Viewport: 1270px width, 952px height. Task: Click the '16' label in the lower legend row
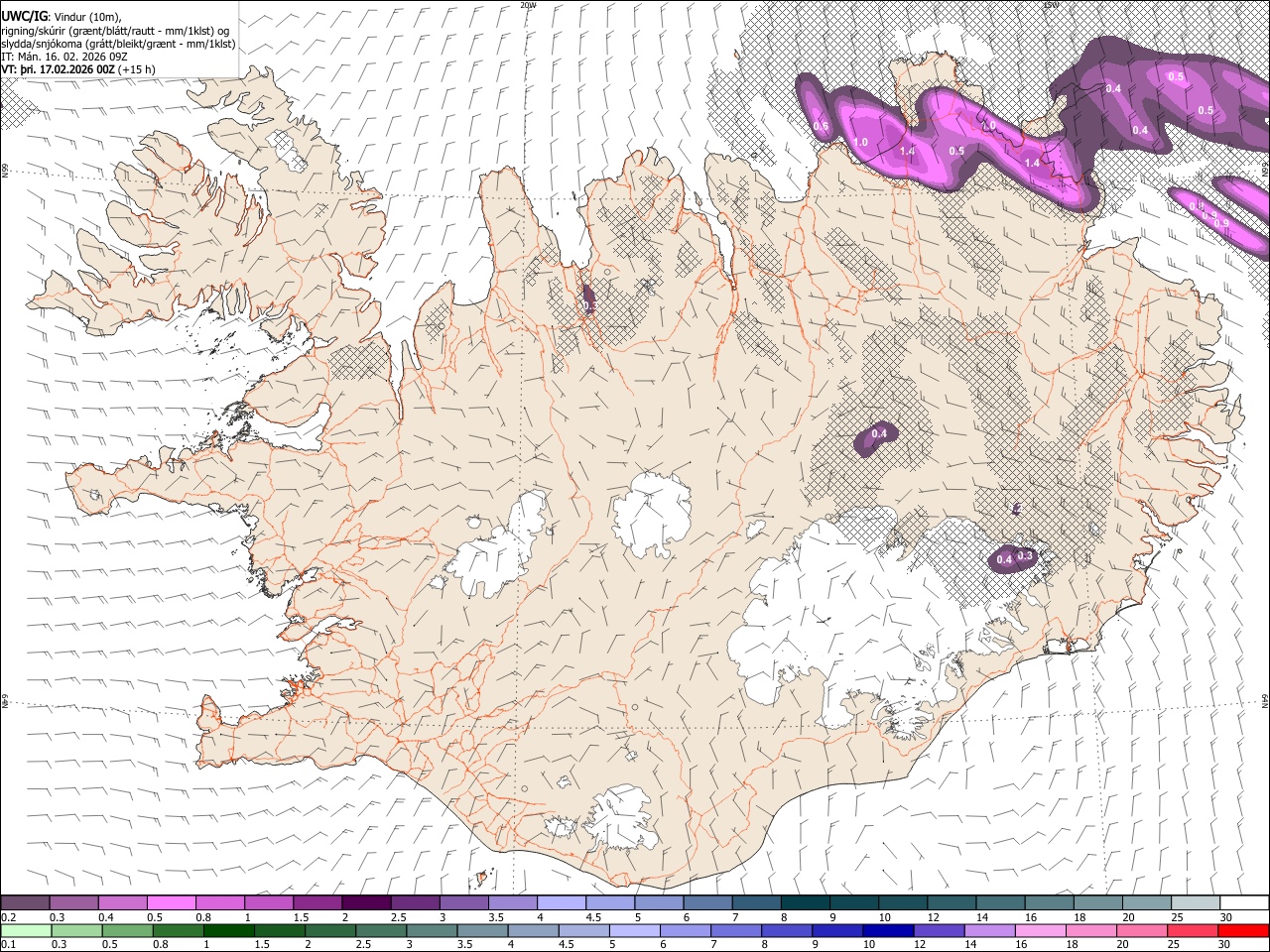(1021, 944)
